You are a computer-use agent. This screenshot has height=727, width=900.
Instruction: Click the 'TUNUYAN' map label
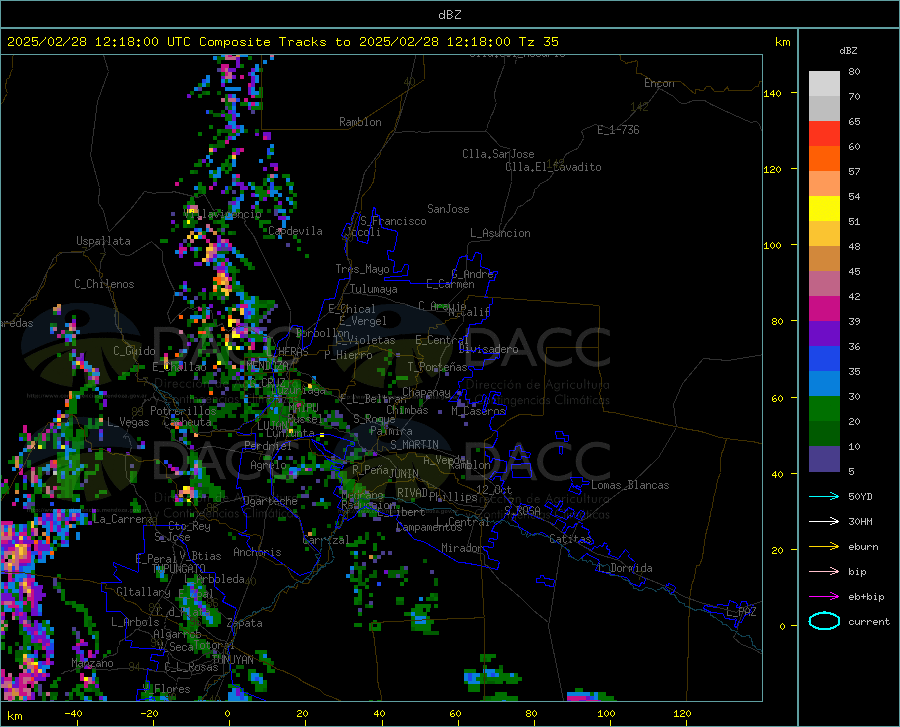click(232, 660)
